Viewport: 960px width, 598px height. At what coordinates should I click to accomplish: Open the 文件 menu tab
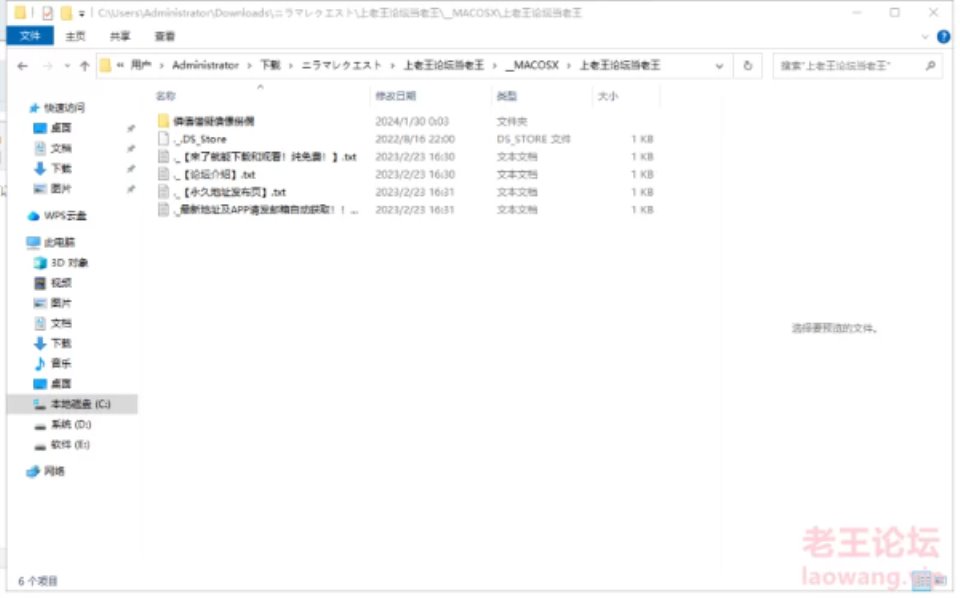click(30, 36)
